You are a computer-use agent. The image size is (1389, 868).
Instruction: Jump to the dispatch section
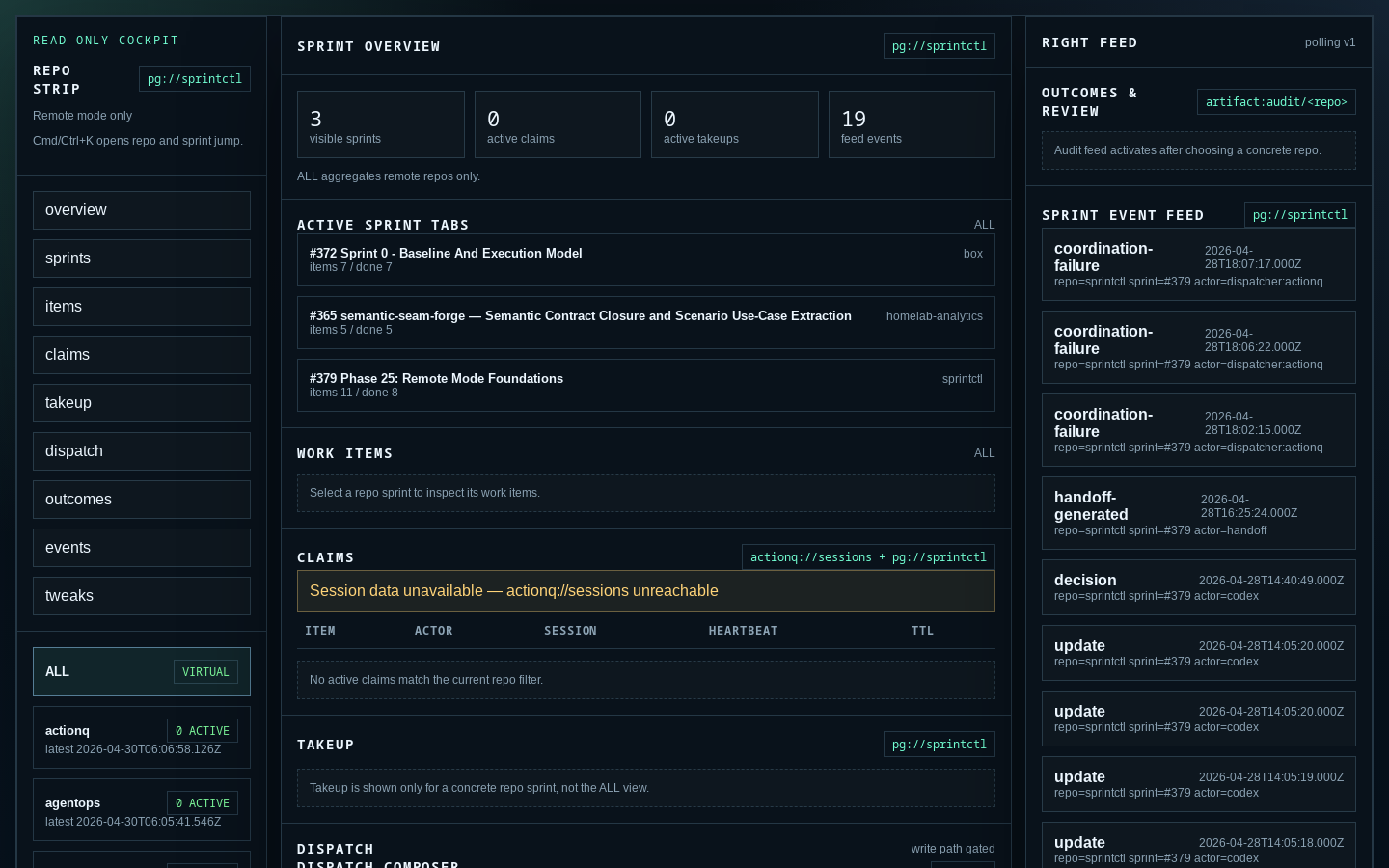pyautogui.click(x=142, y=451)
